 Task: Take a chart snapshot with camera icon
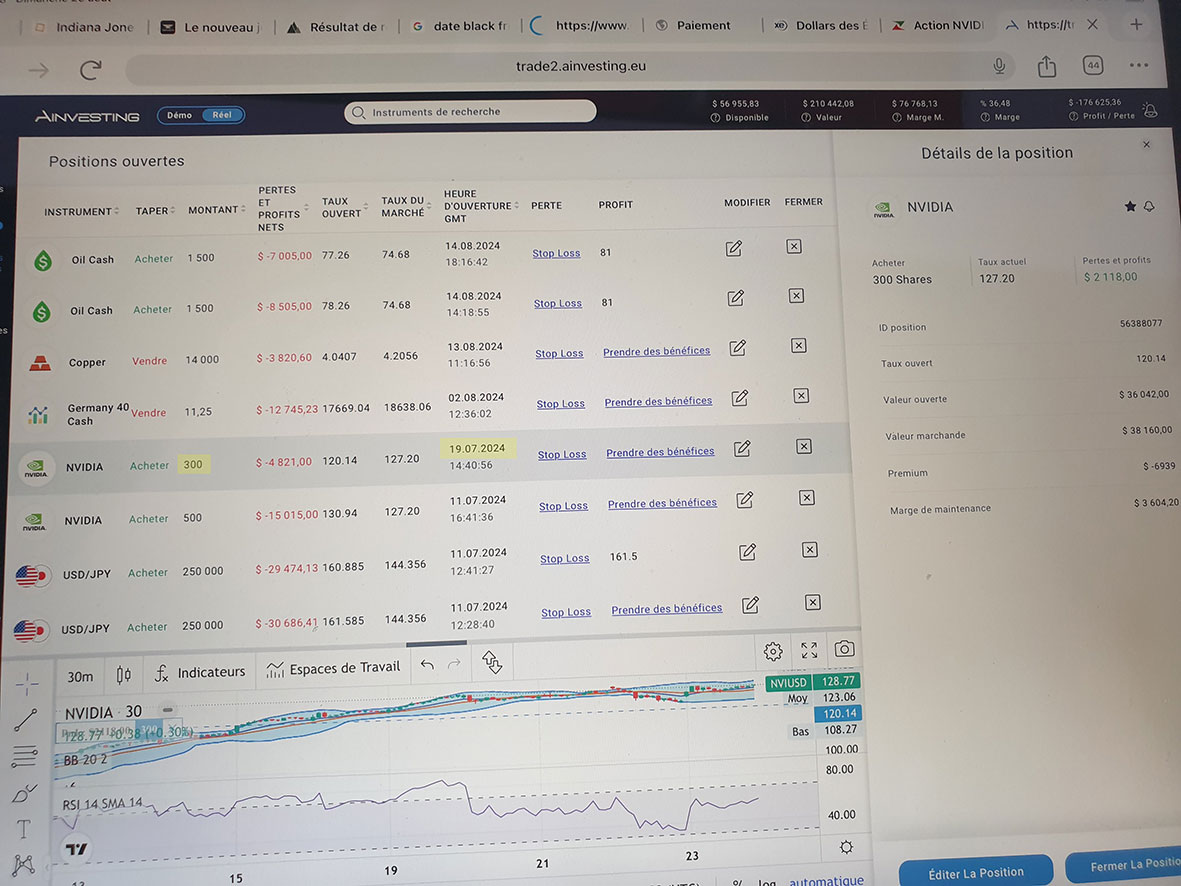pos(844,650)
